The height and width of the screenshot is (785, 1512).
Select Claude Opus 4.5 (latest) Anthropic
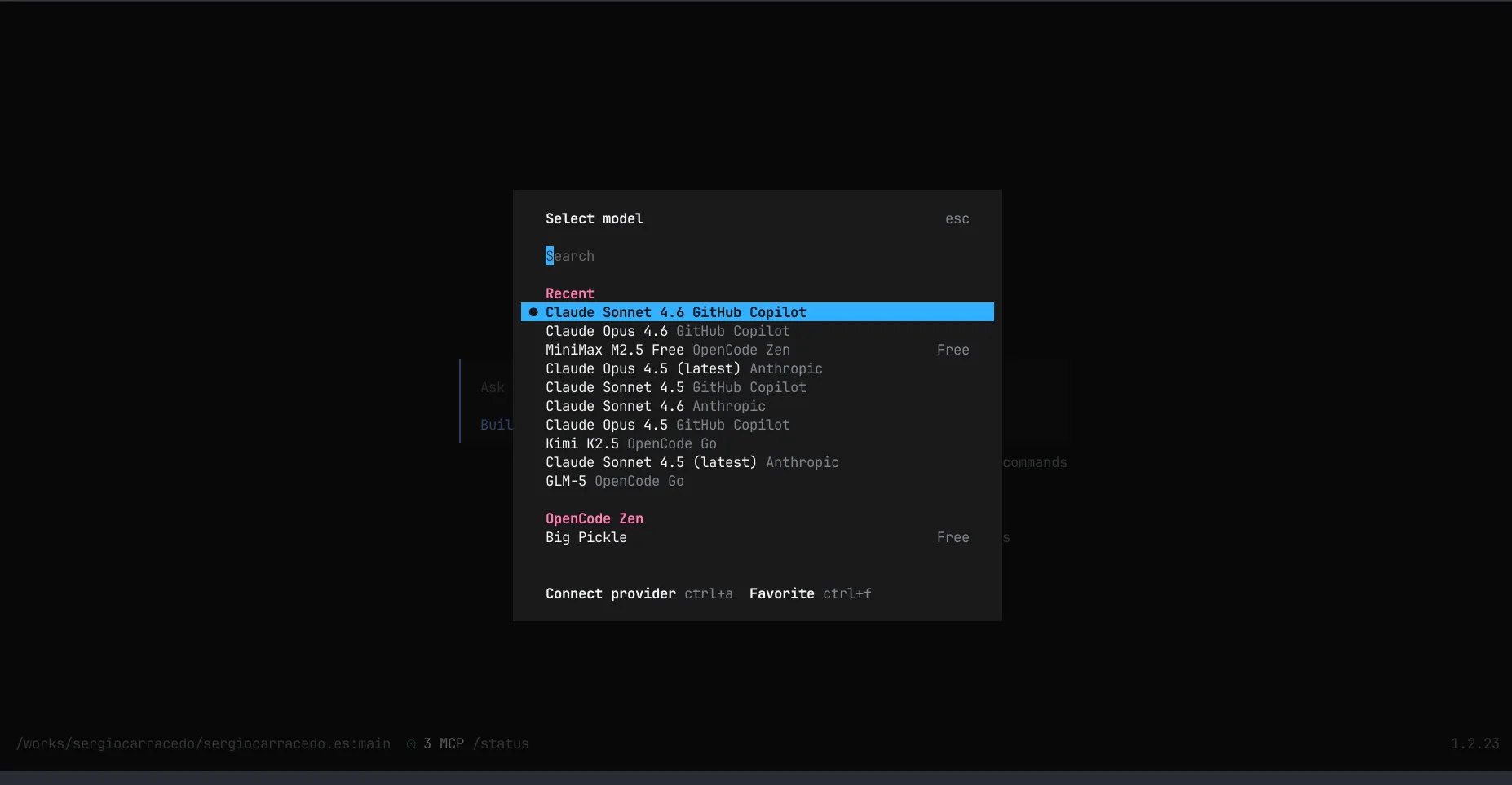coord(683,368)
